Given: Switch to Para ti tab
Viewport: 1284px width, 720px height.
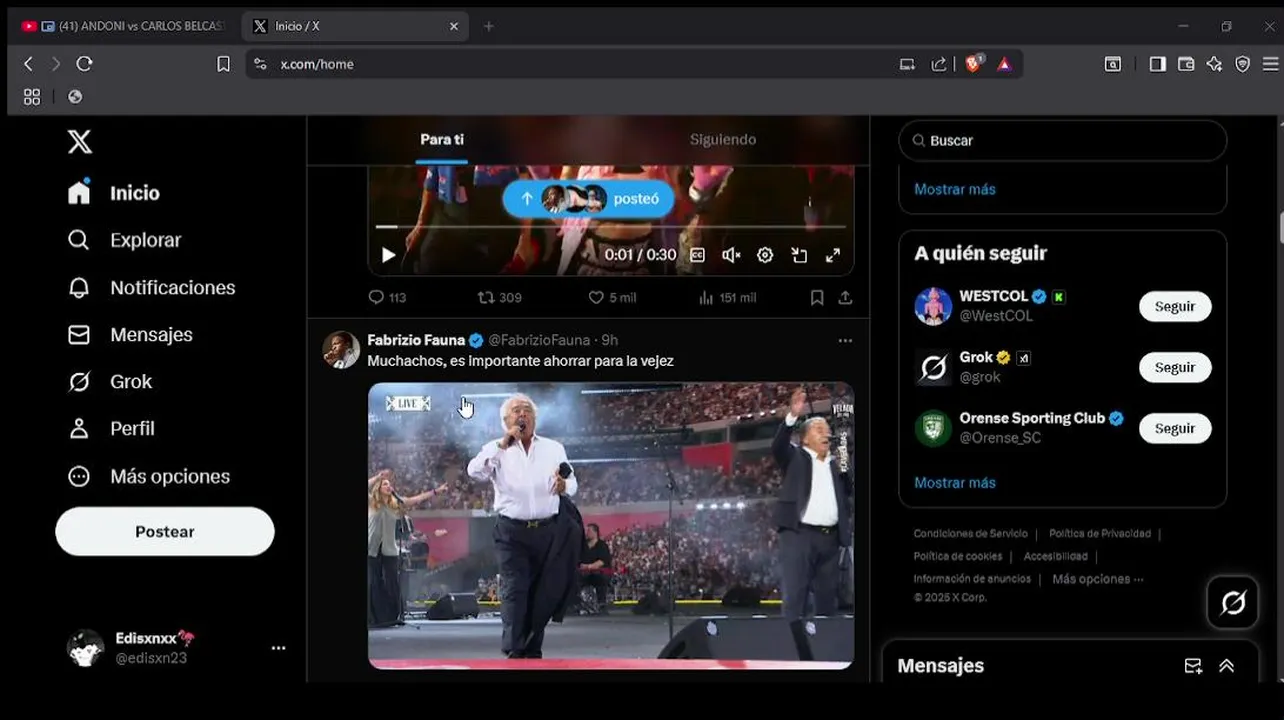Looking at the screenshot, I should [x=442, y=140].
